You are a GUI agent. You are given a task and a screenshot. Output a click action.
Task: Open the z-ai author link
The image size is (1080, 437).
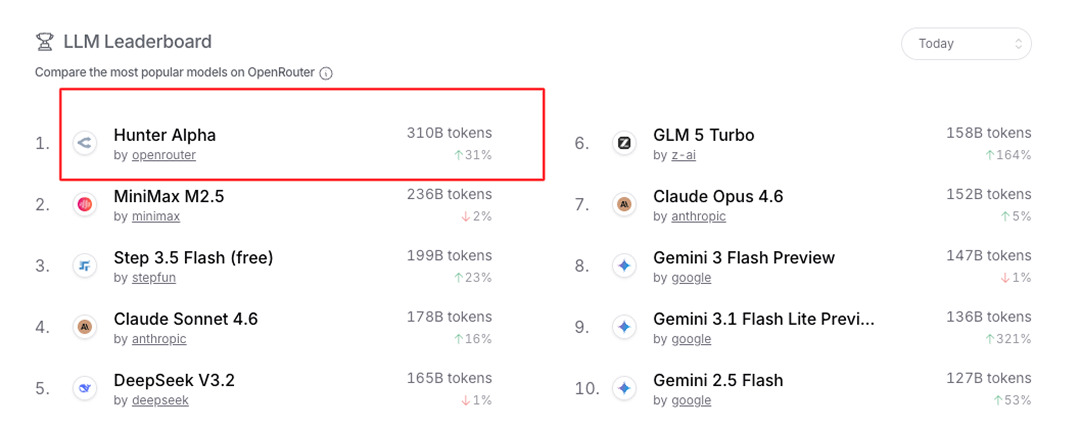[683, 156]
